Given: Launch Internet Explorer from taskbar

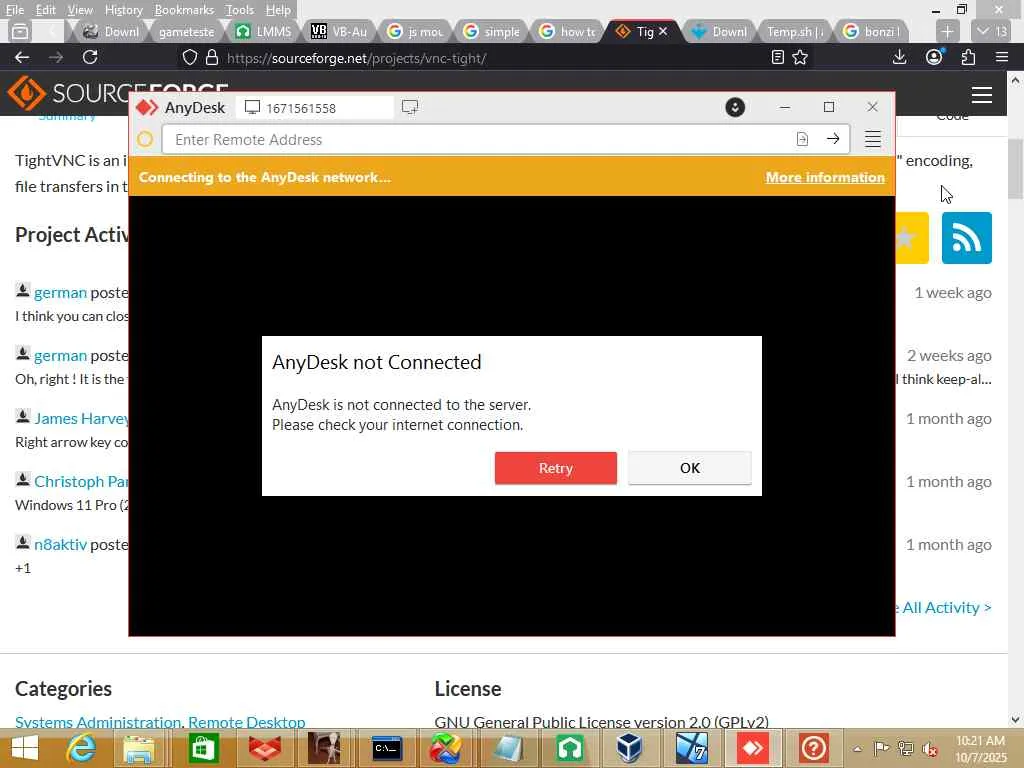Looking at the screenshot, I should [x=81, y=748].
